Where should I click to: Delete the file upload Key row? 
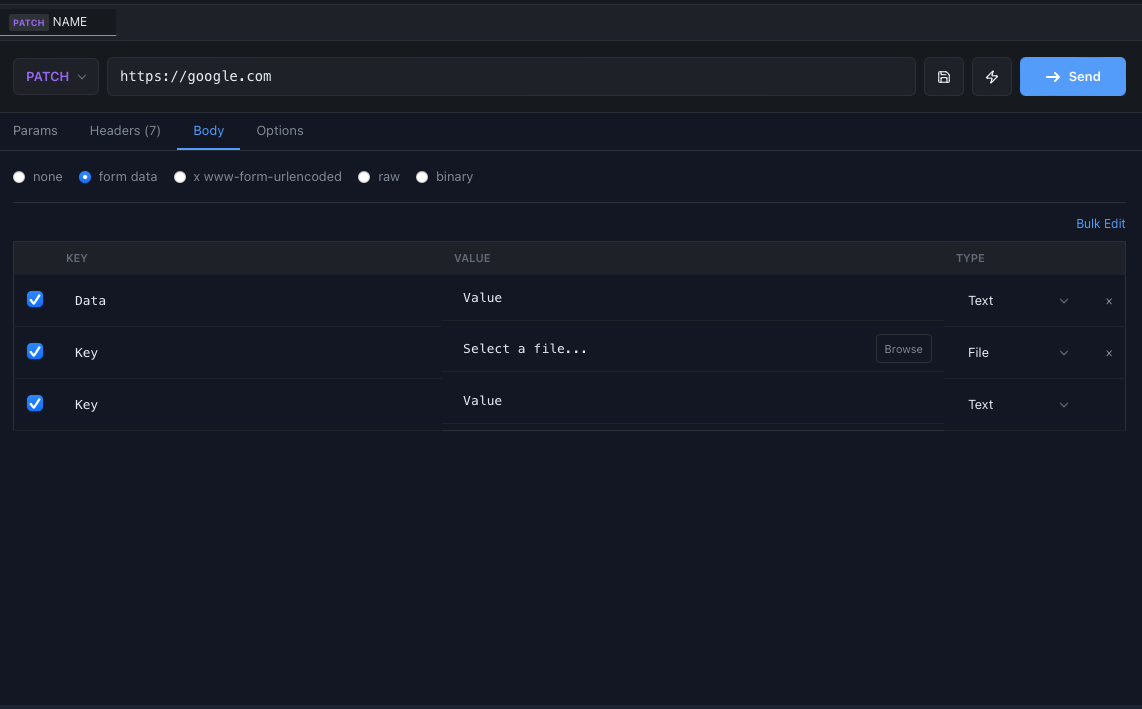point(1108,352)
